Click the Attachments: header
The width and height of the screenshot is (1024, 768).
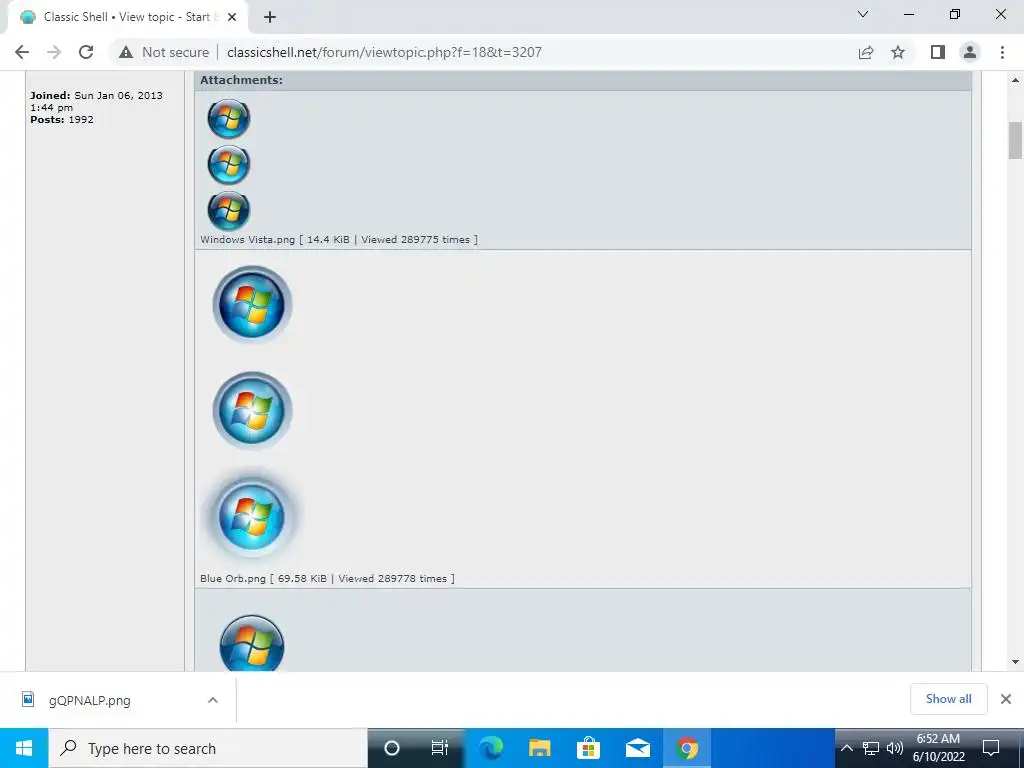(241, 80)
